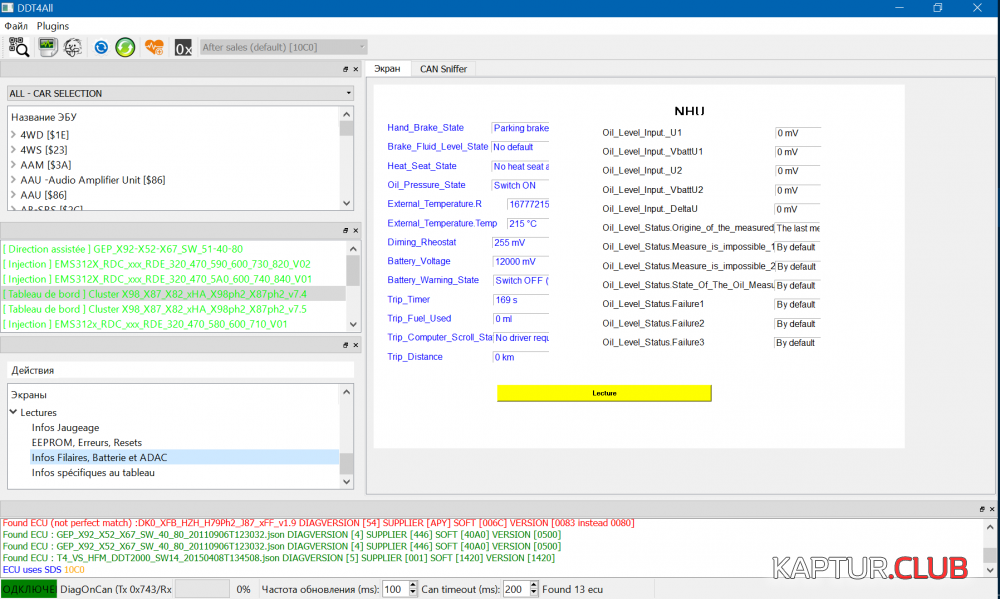Image resolution: width=1000 pixels, height=599 pixels.
Task: Expand the AAU [$86] tree node
Action: tap(13, 195)
